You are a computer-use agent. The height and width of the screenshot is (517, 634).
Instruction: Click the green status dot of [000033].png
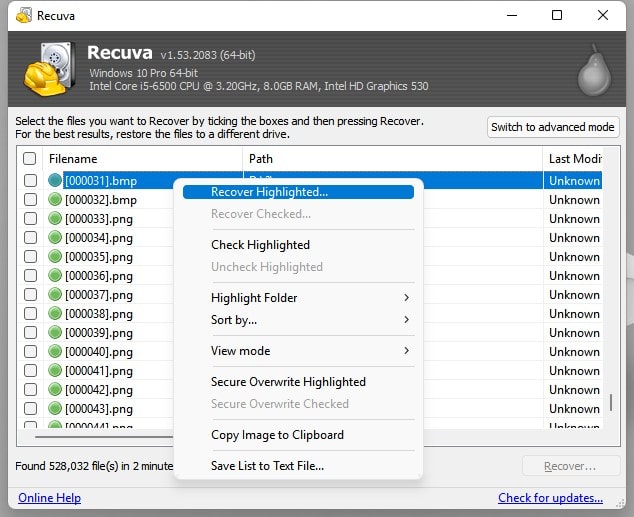tap(55, 218)
